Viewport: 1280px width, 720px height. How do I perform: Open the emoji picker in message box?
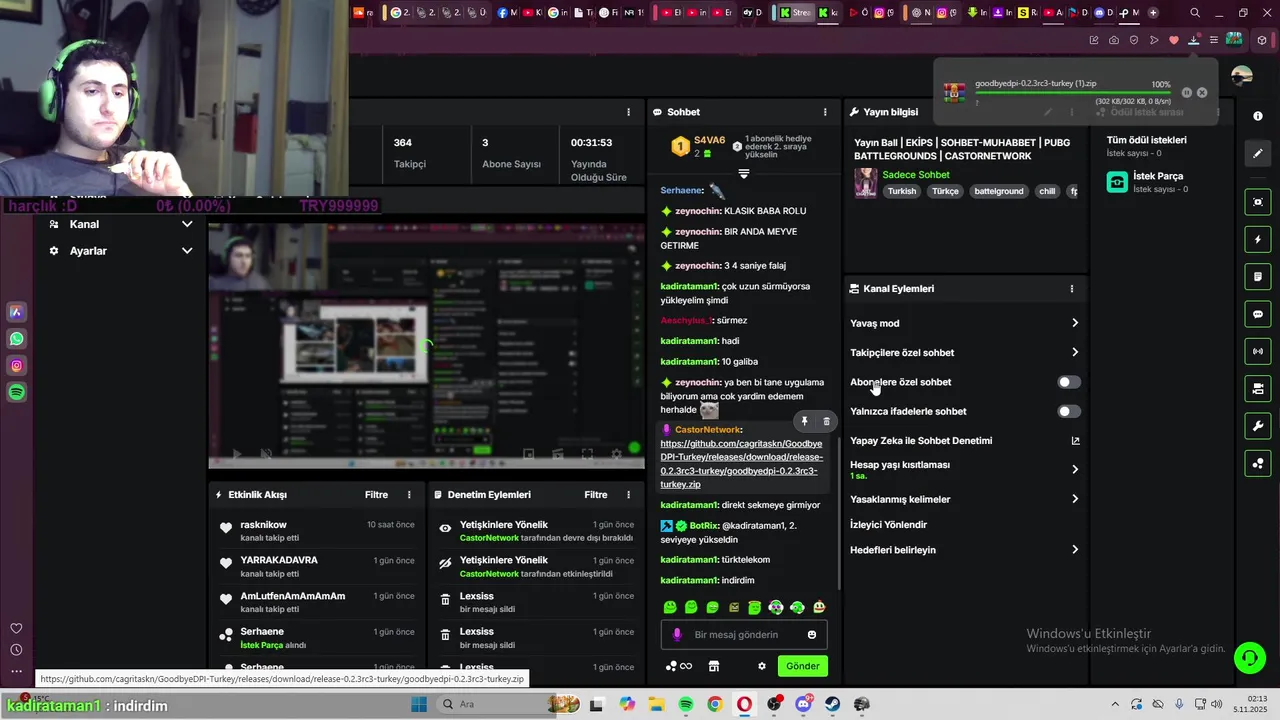(x=812, y=635)
